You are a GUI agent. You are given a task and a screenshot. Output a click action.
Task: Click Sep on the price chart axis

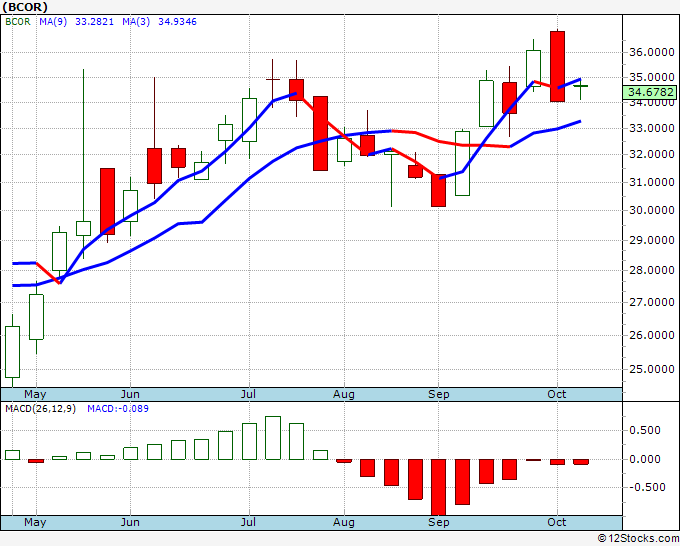pyautogui.click(x=438, y=395)
